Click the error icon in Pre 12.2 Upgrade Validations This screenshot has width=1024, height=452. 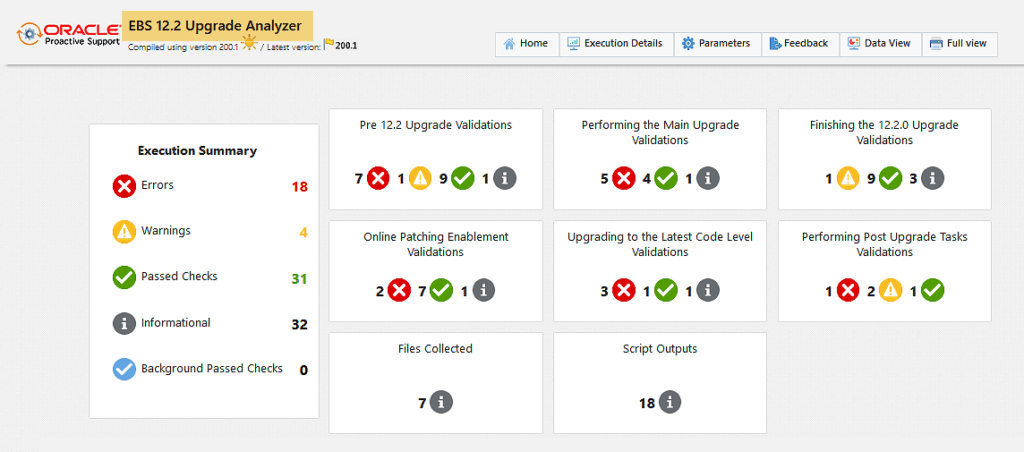[378, 178]
